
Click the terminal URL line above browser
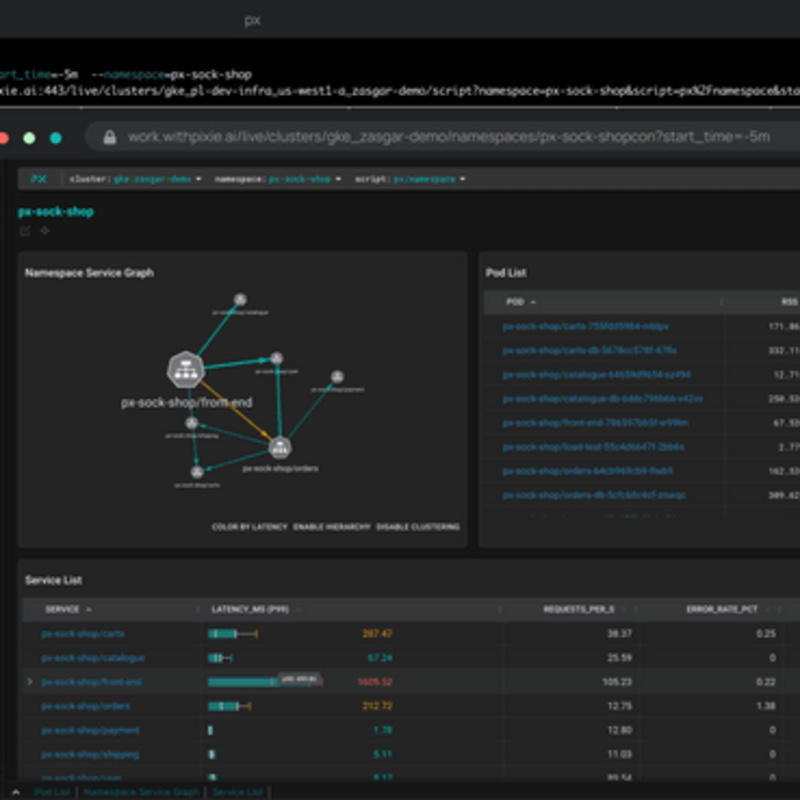click(x=400, y=91)
